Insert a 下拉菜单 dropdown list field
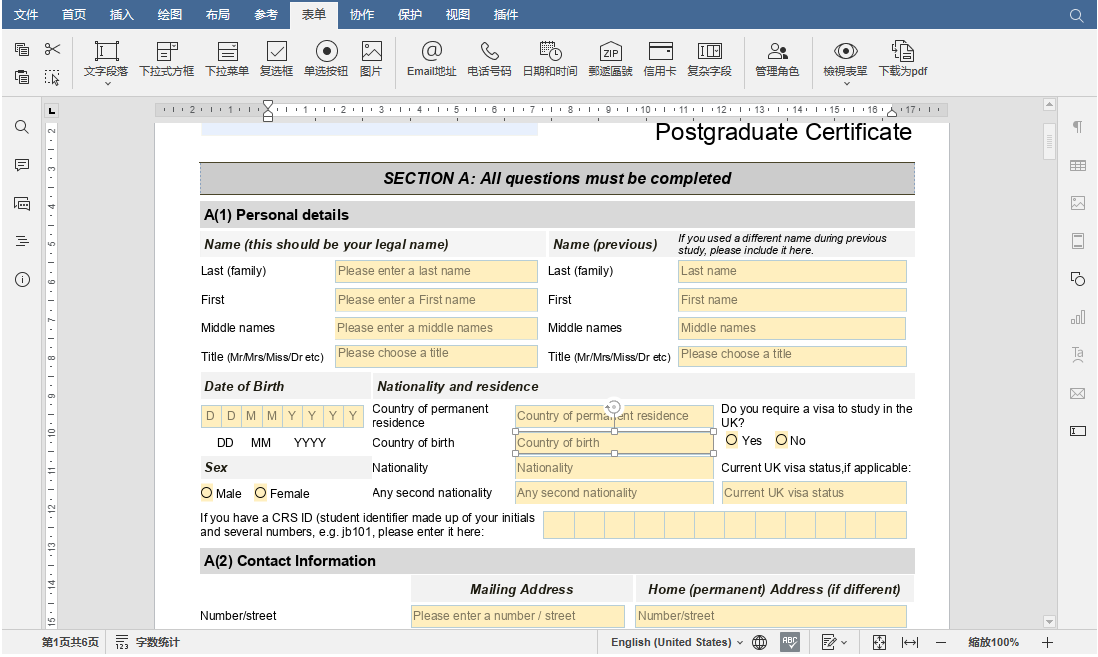Screen dimensions: 1098x657 pyautogui.click(x=227, y=58)
